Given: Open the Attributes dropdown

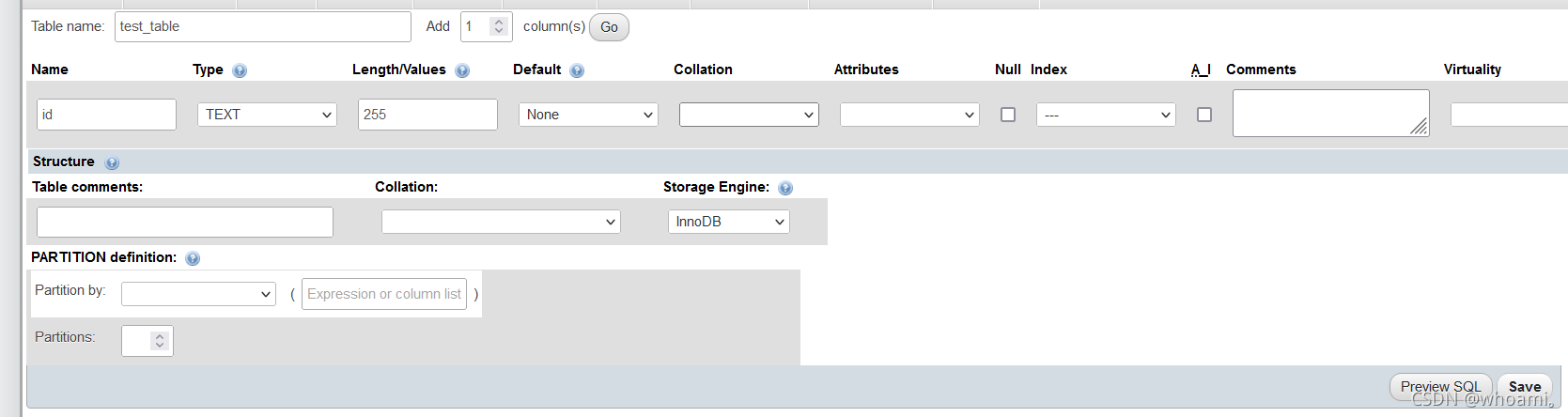Looking at the screenshot, I should [909, 115].
